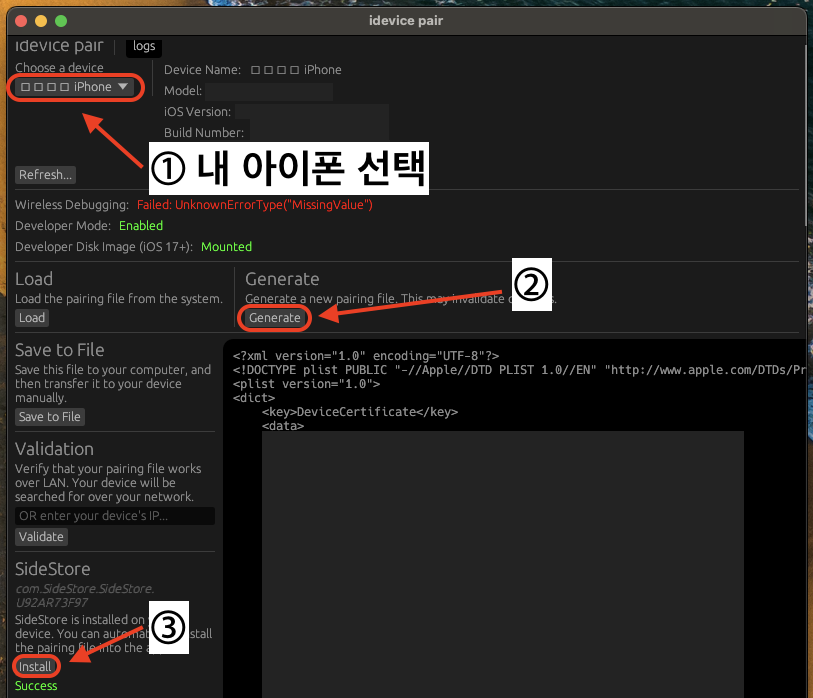The width and height of the screenshot is (813, 698).
Task: Close the idevice pair window
Action: point(21,21)
